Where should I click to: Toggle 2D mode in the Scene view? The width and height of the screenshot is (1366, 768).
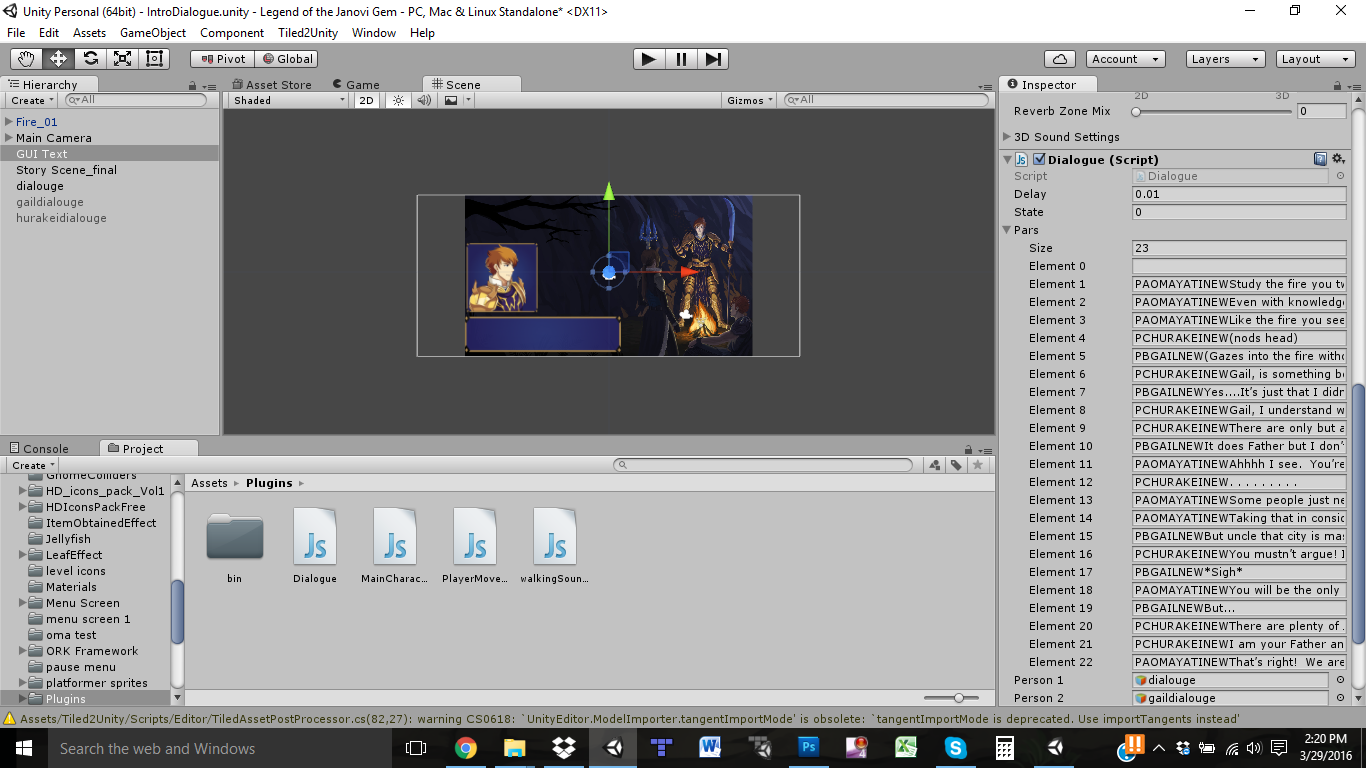tap(367, 100)
